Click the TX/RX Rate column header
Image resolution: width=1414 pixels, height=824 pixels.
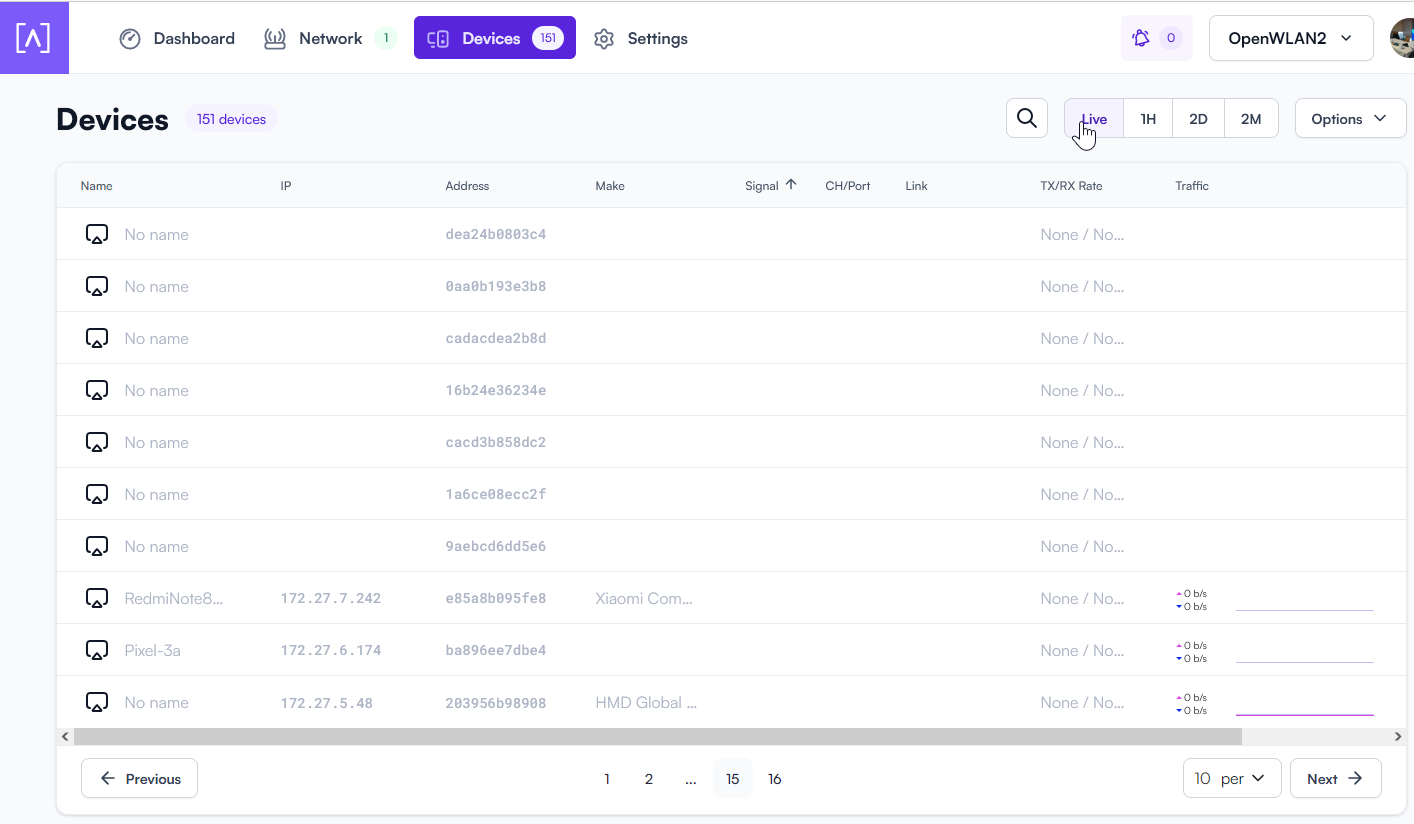click(x=1071, y=186)
